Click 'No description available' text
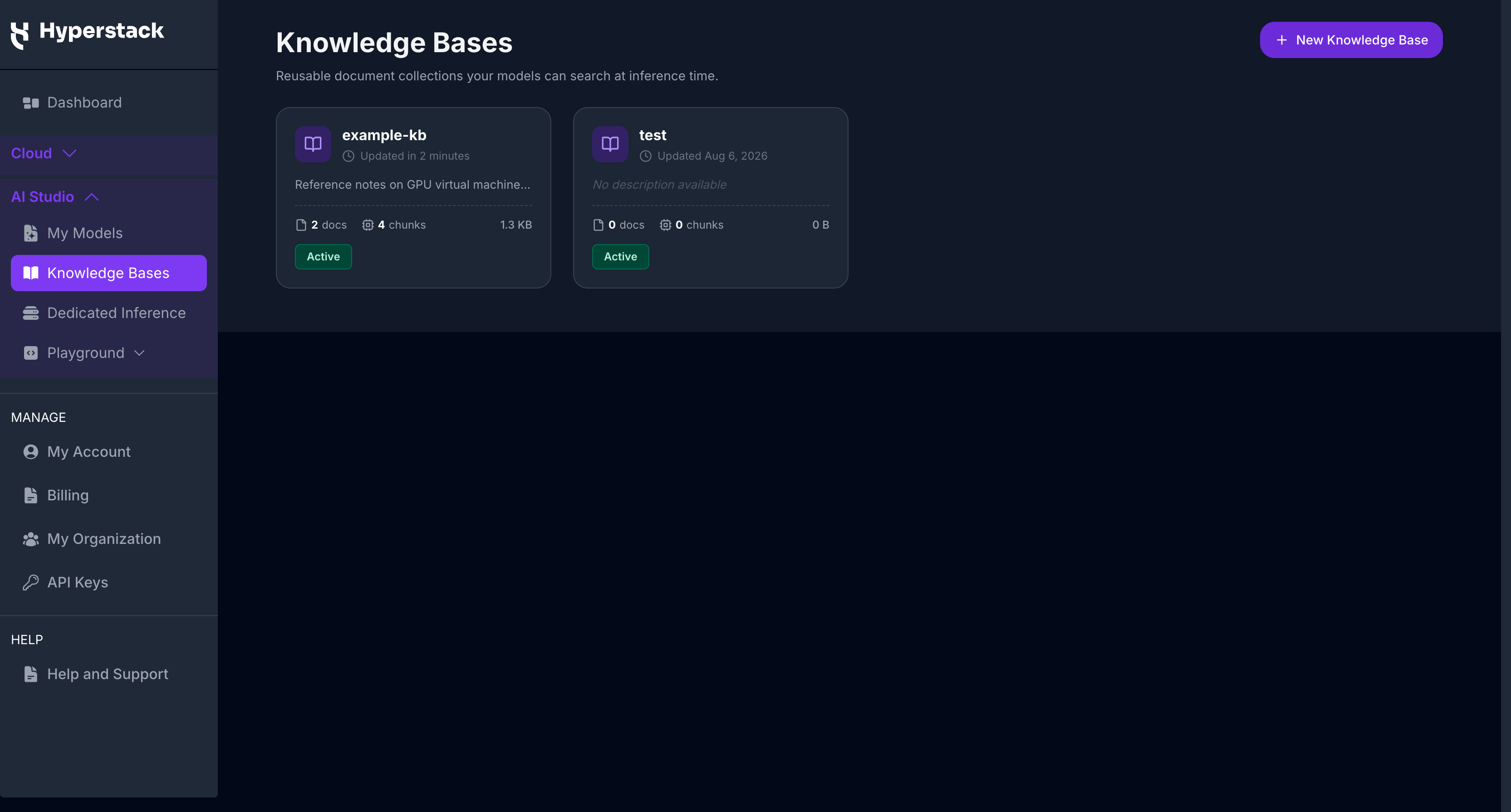Image resolution: width=1511 pixels, height=812 pixels. tap(659, 185)
